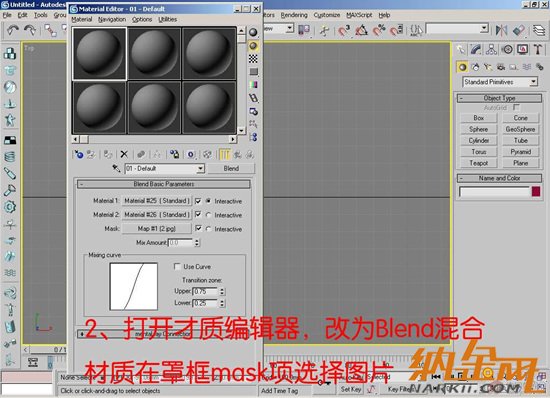Pick material from object eyedropper
The width and height of the screenshot is (550, 398).
116,168
